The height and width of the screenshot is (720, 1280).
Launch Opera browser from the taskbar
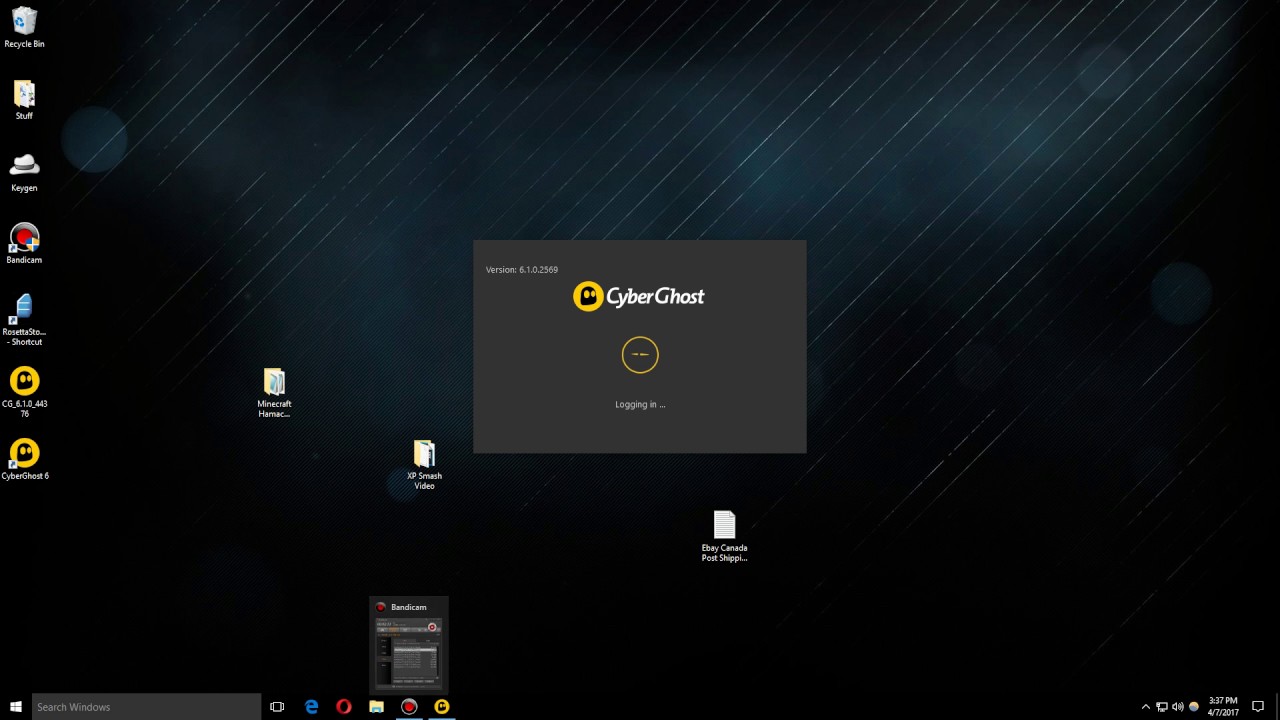344,707
